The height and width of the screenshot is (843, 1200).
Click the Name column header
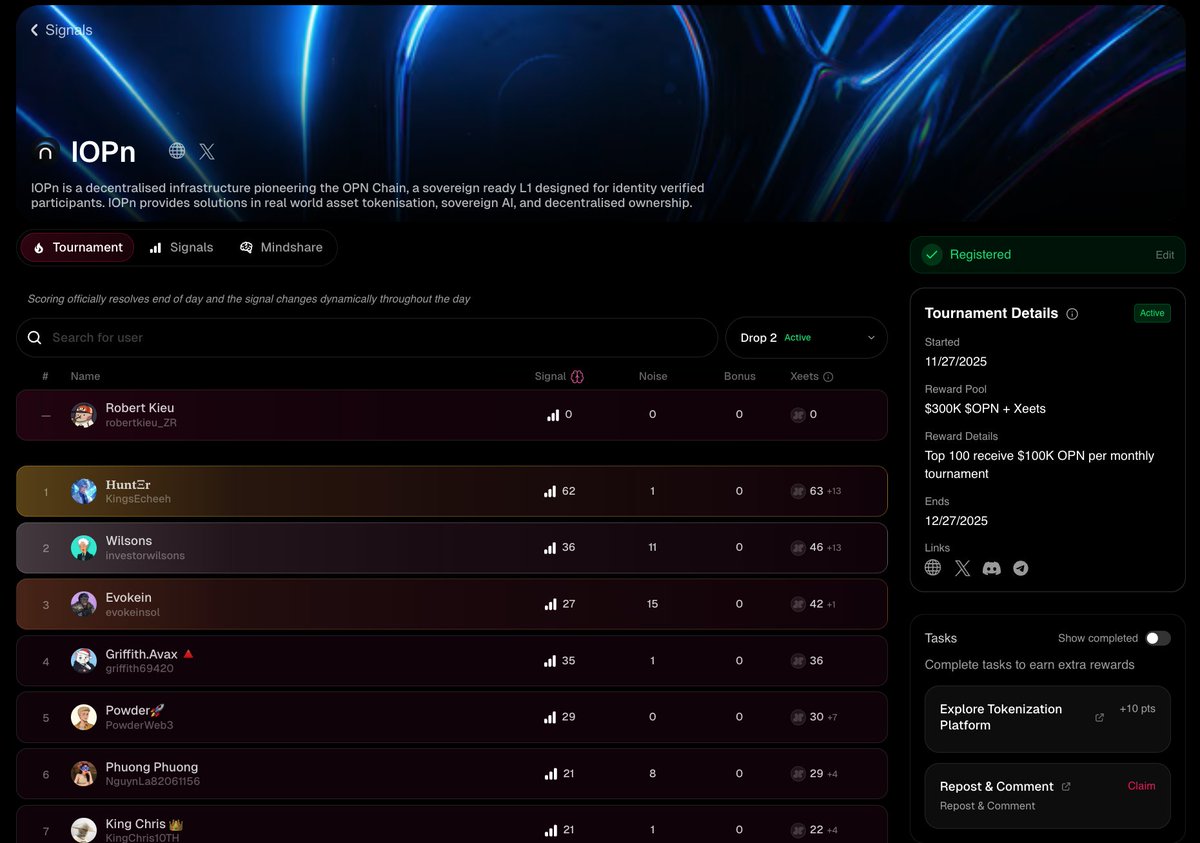[85, 377]
